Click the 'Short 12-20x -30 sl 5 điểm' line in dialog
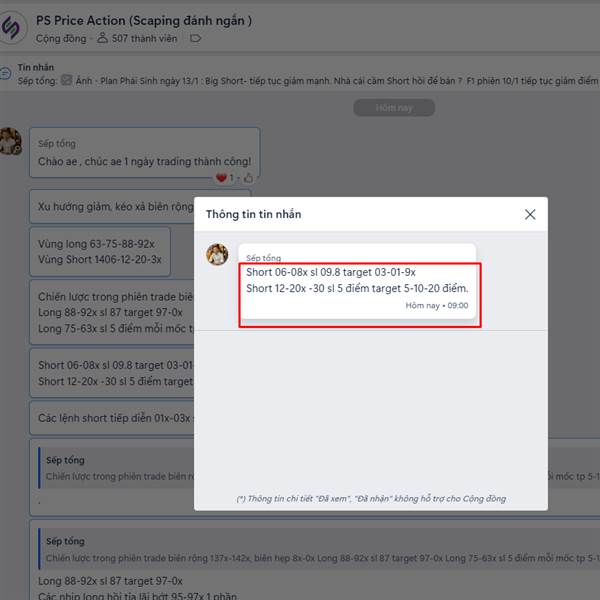 pyautogui.click(x=357, y=288)
